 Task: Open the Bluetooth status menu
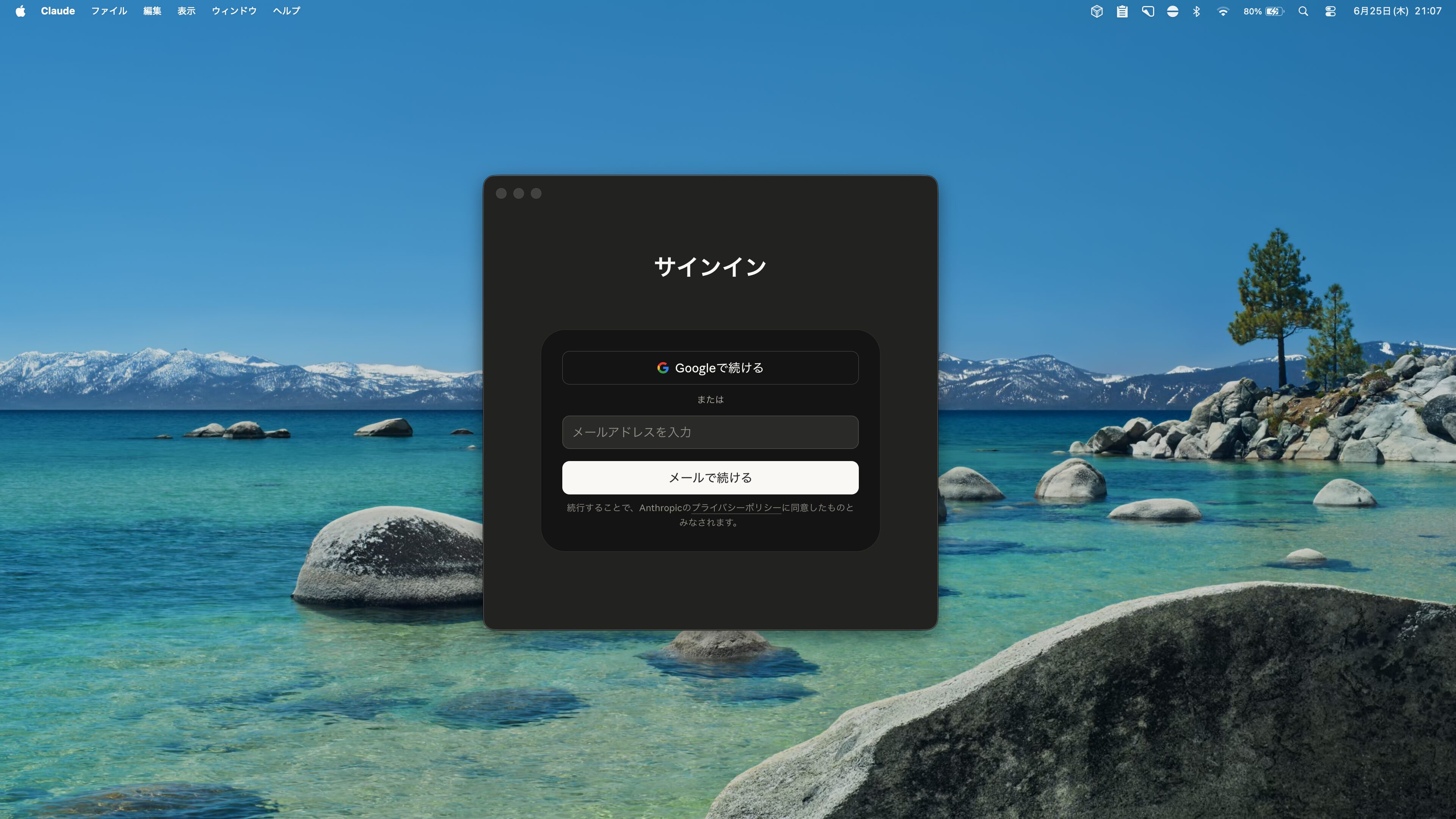point(1197,11)
